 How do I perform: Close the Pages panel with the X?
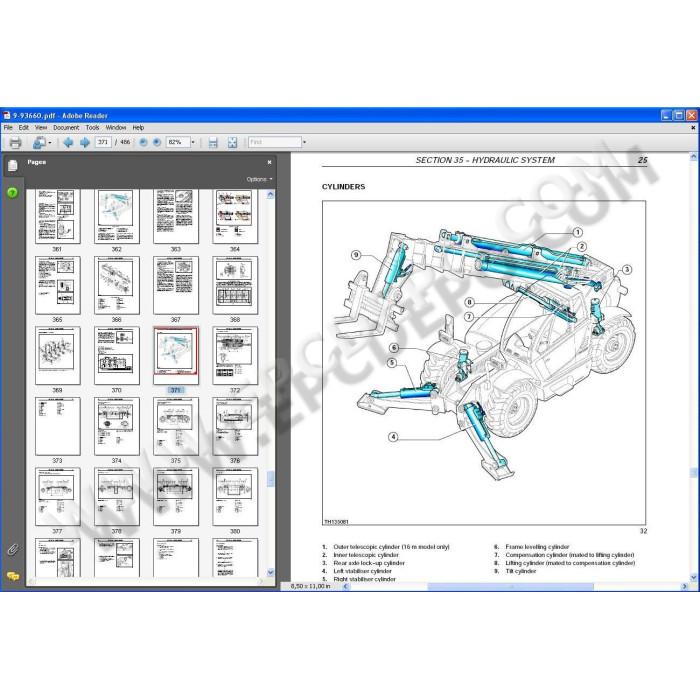coord(269,162)
